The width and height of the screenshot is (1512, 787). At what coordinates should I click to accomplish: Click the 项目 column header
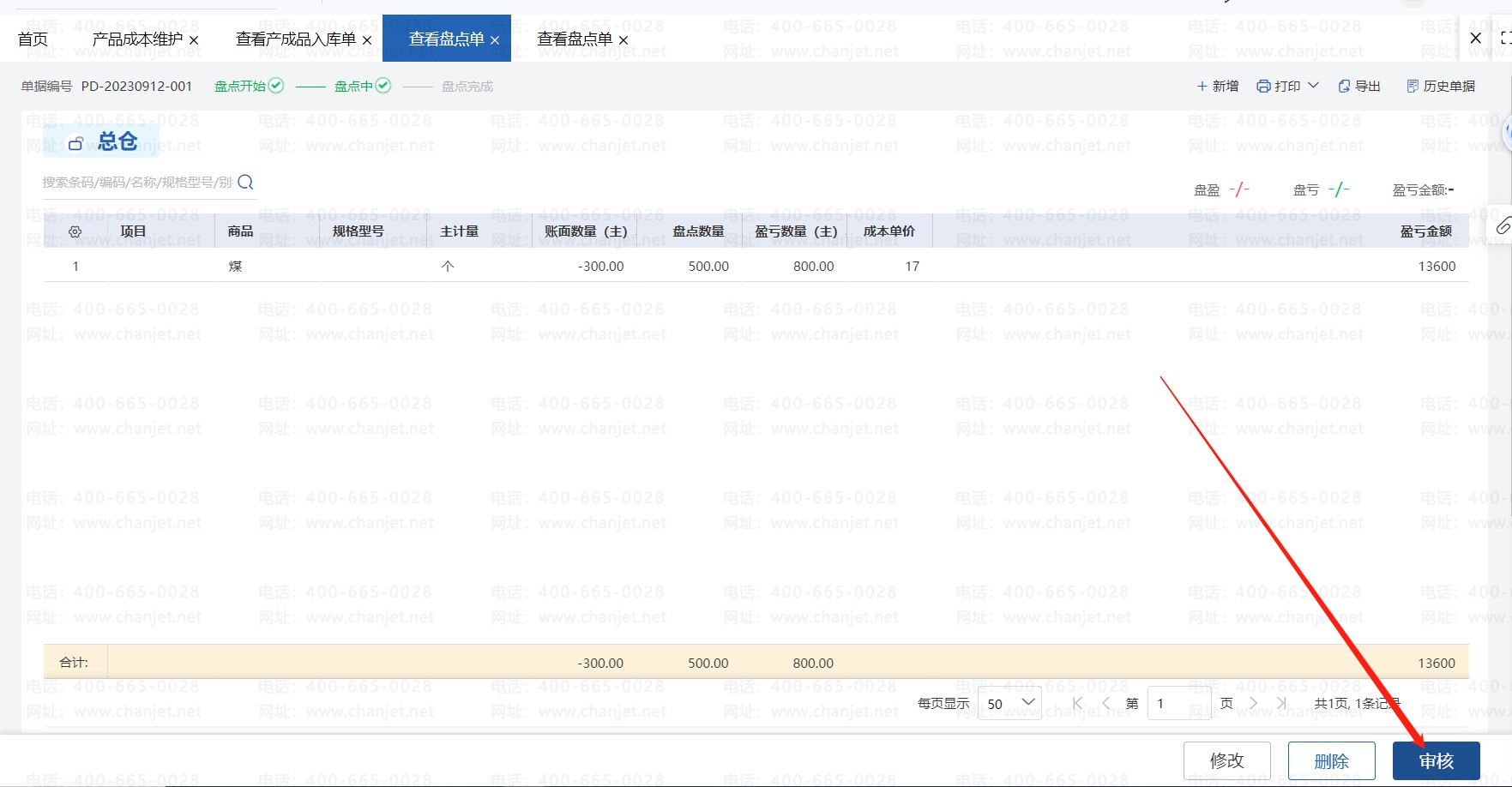pyautogui.click(x=133, y=231)
